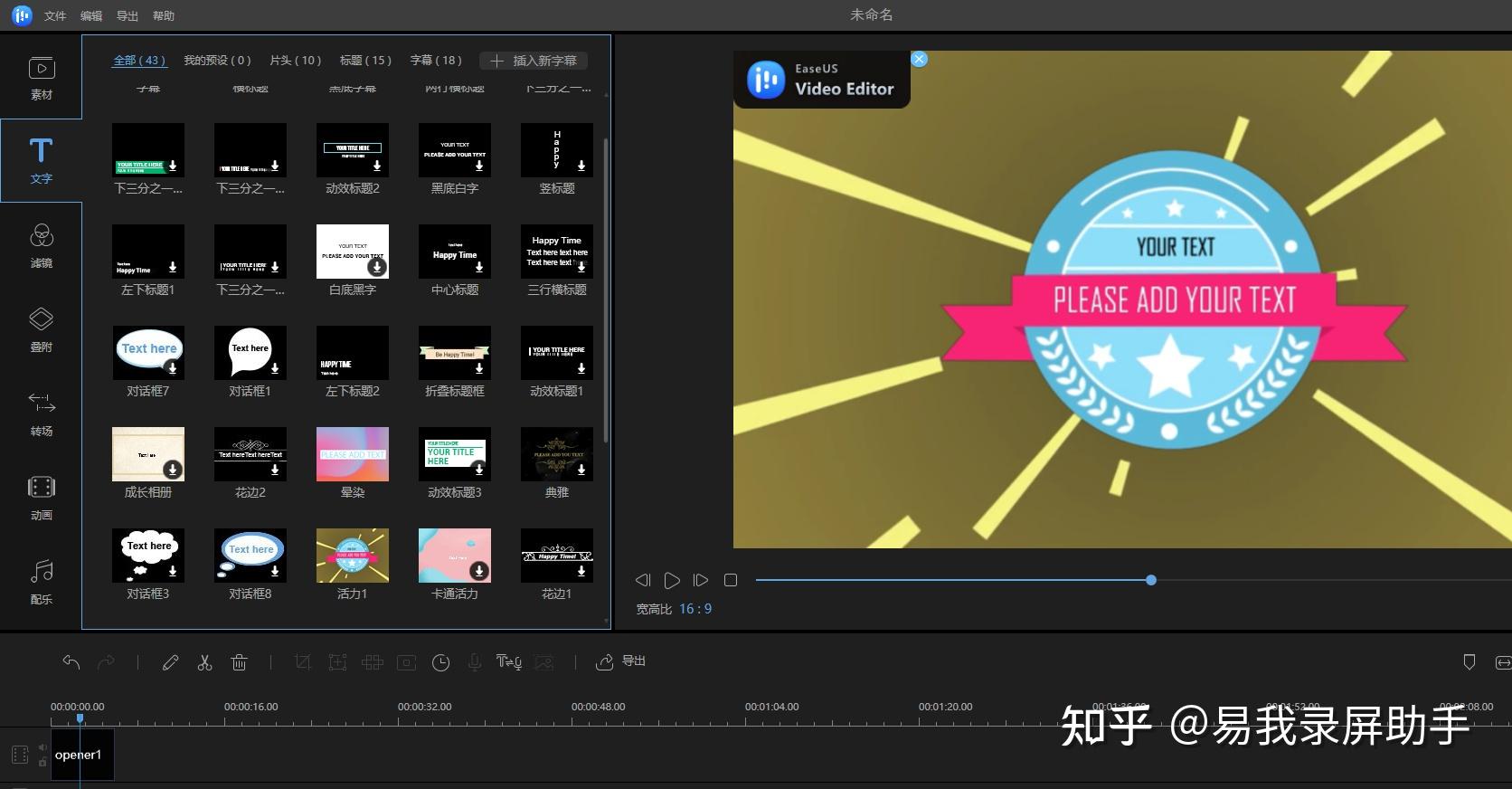Play the preview video
This screenshot has height=789, width=1512.
(x=672, y=580)
